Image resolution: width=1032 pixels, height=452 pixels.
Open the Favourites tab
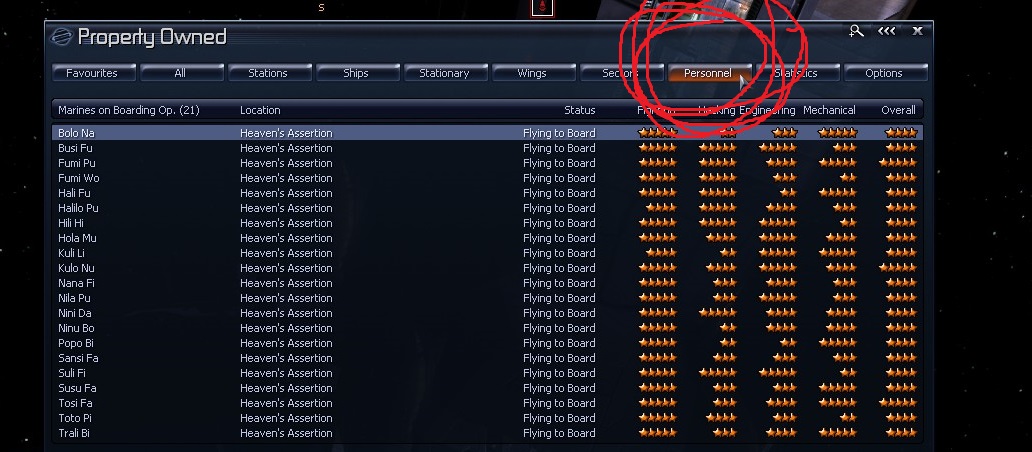tap(93, 73)
